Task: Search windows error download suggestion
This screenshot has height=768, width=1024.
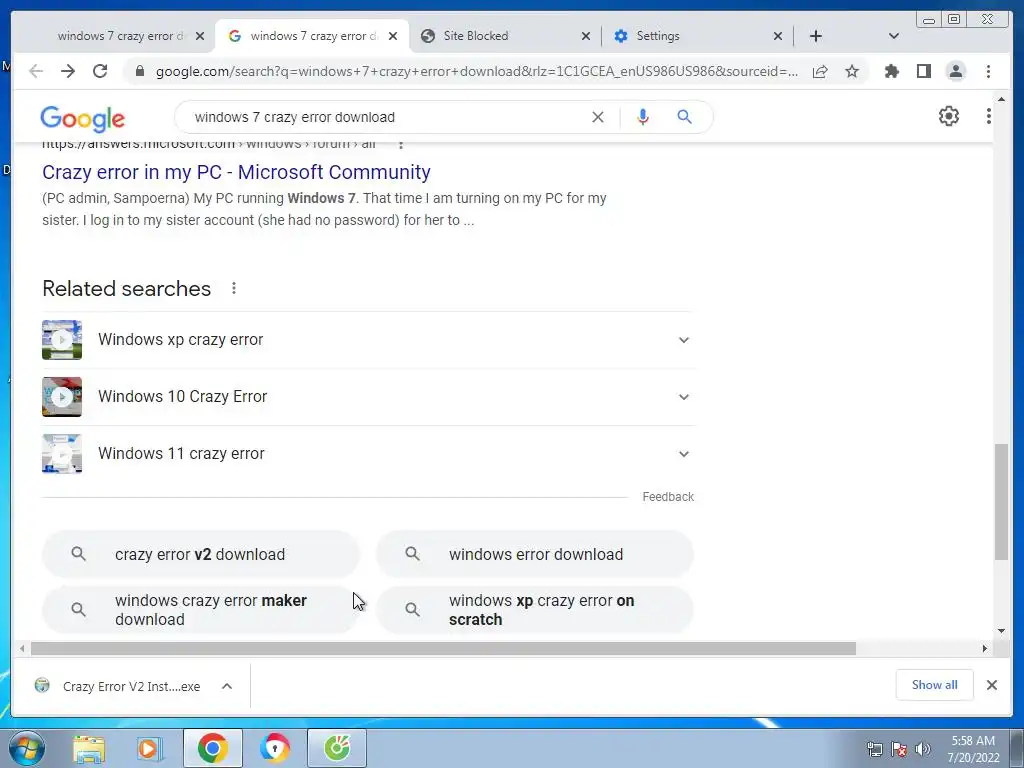Action: (x=535, y=554)
